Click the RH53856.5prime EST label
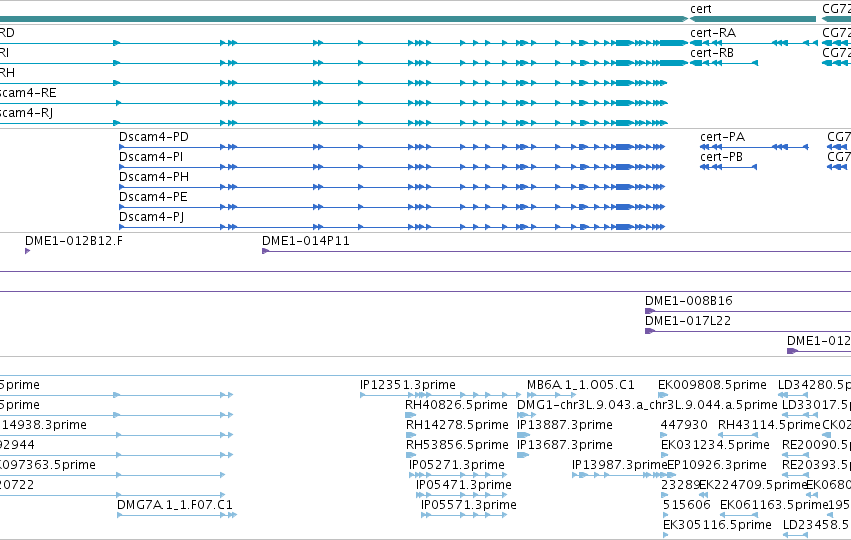The width and height of the screenshot is (851, 540). point(457,445)
